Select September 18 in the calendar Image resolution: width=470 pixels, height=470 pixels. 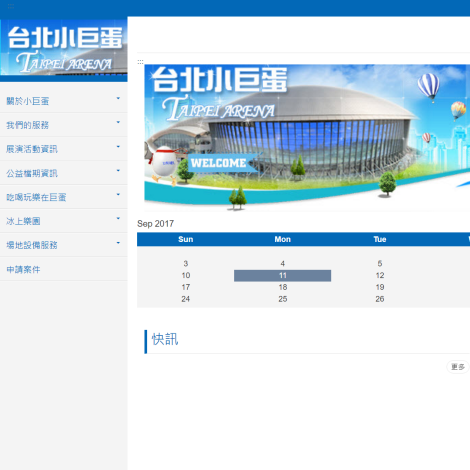[283, 287]
